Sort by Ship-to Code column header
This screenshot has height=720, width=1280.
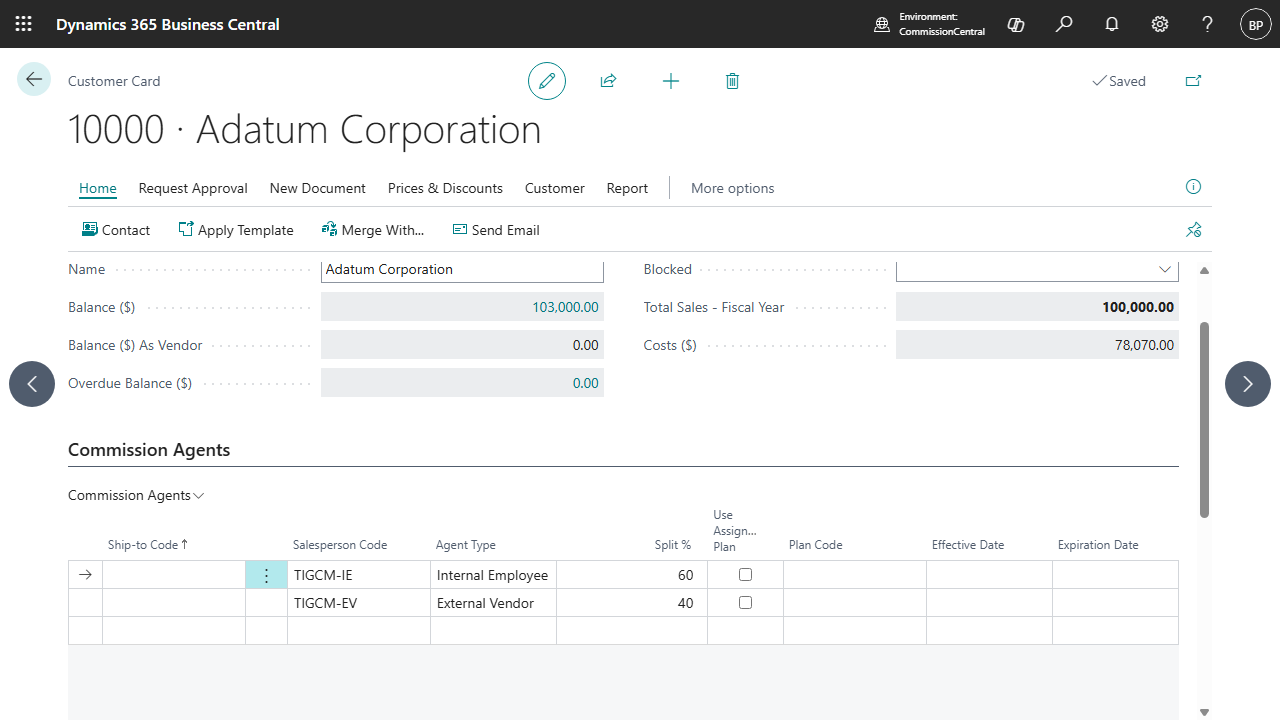tap(148, 545)
